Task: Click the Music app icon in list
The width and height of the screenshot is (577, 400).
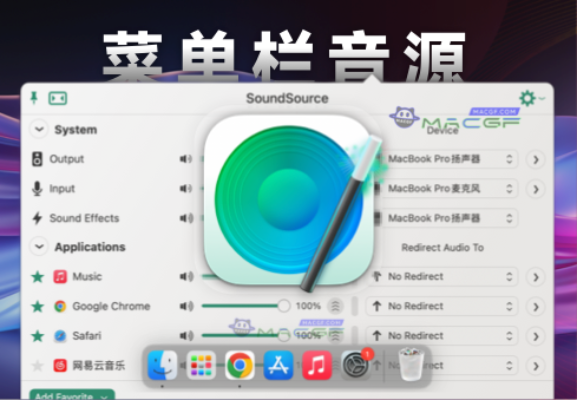Action: [x=60, y=276]
